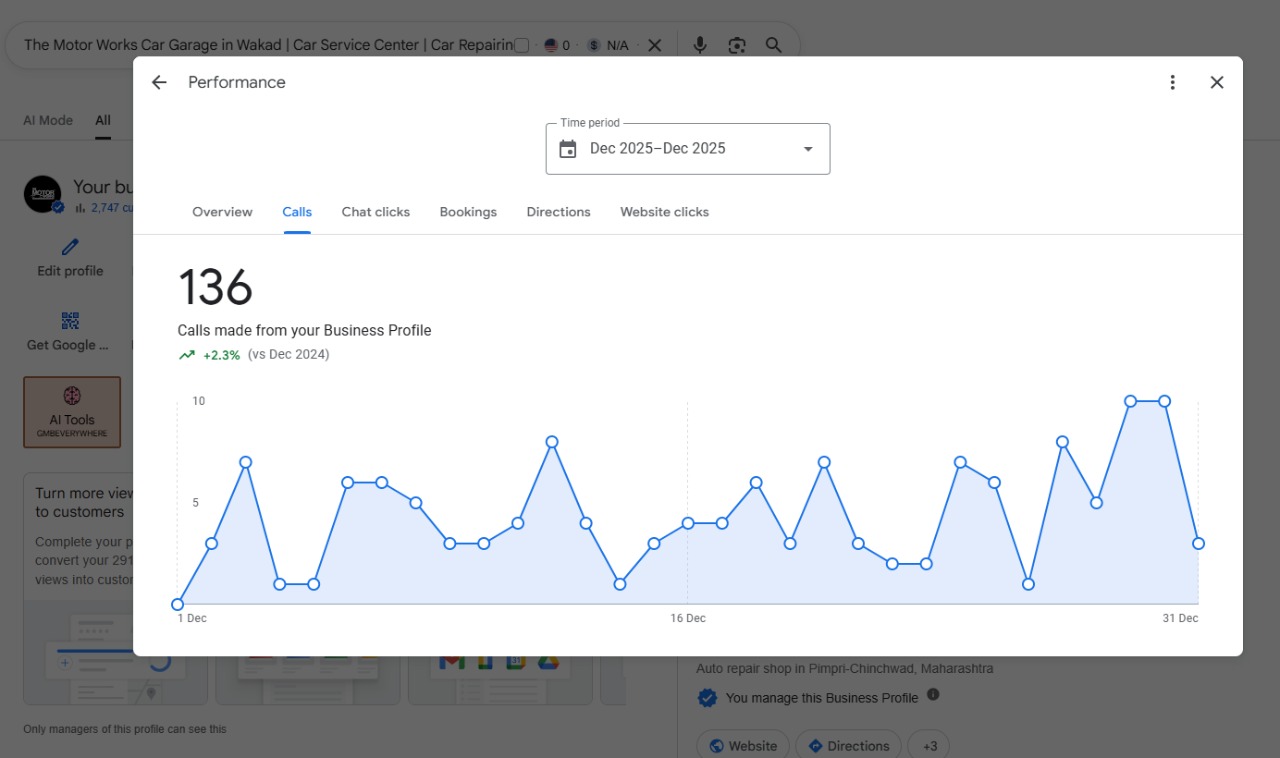The height and width of the screenshot is (758, 1280).
Task: Click the 1 Dec data point on chart
Action: pos(178,604)
